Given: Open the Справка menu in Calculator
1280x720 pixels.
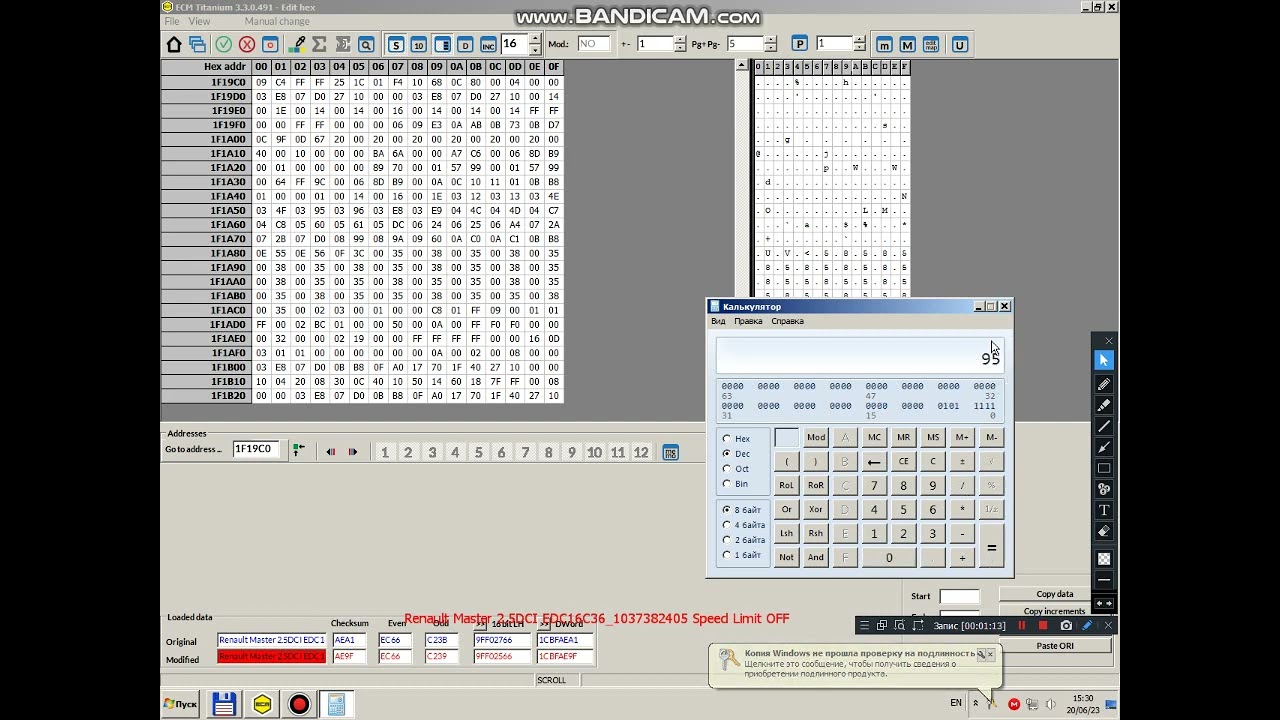Looking at the screenshot, I should click(787, 321).
